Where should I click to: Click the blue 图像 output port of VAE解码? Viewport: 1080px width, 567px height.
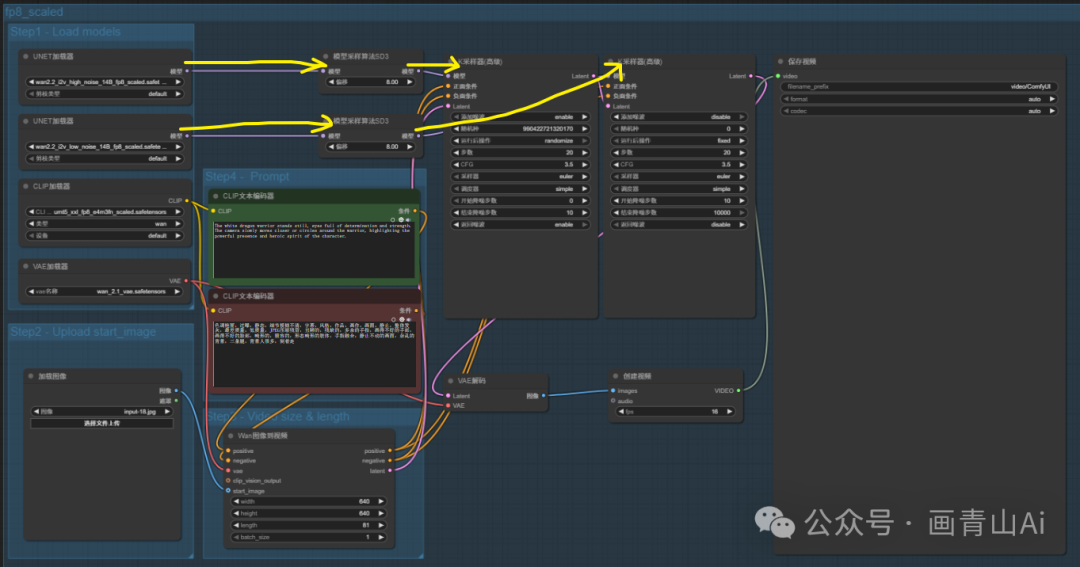point(543,395)
